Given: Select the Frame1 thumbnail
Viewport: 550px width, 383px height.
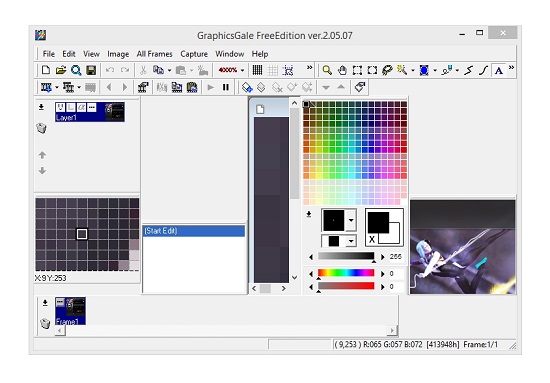Looking at the screenshot, I should [70, 311].
